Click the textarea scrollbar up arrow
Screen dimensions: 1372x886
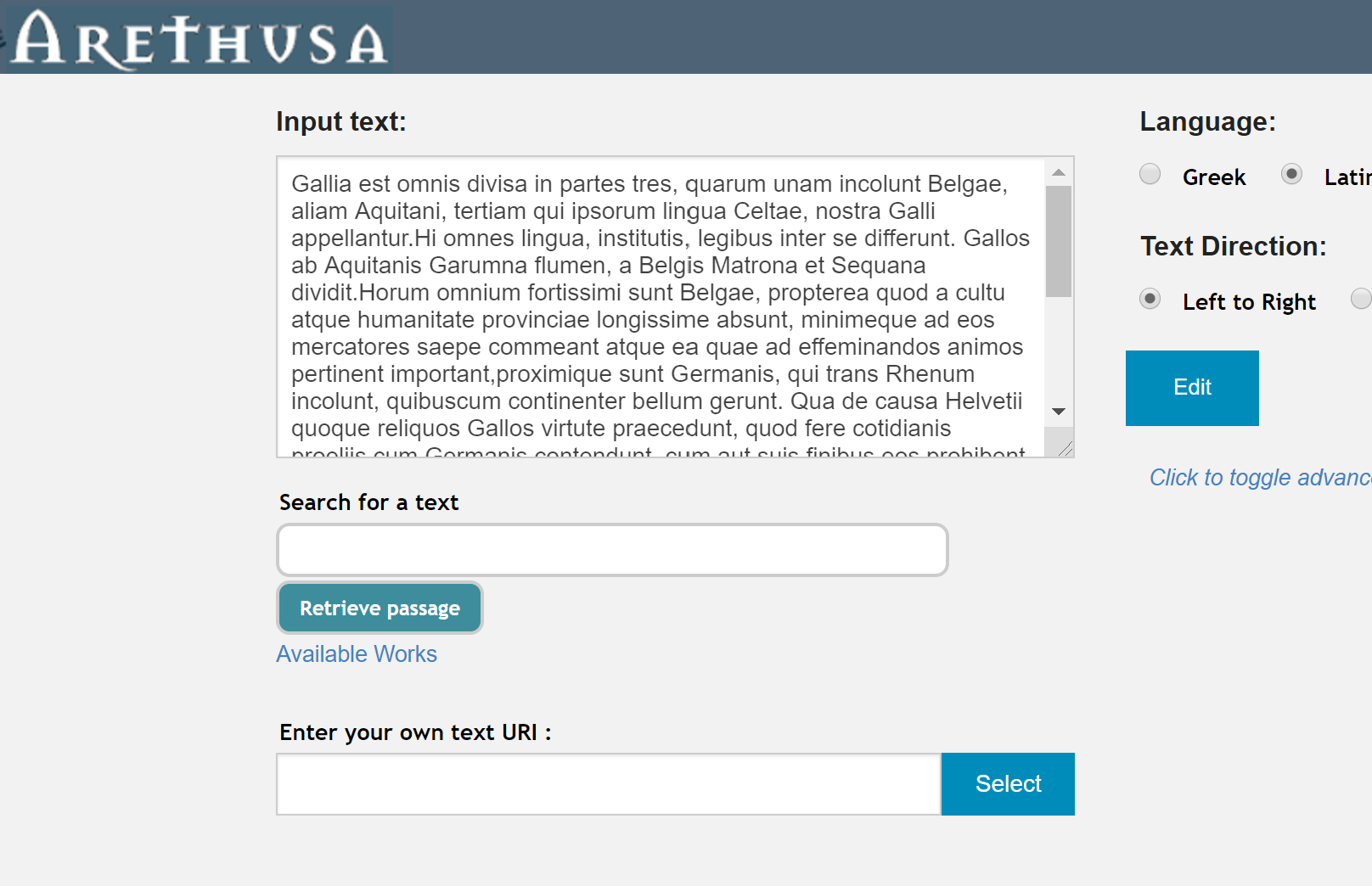pos(1059,172)
